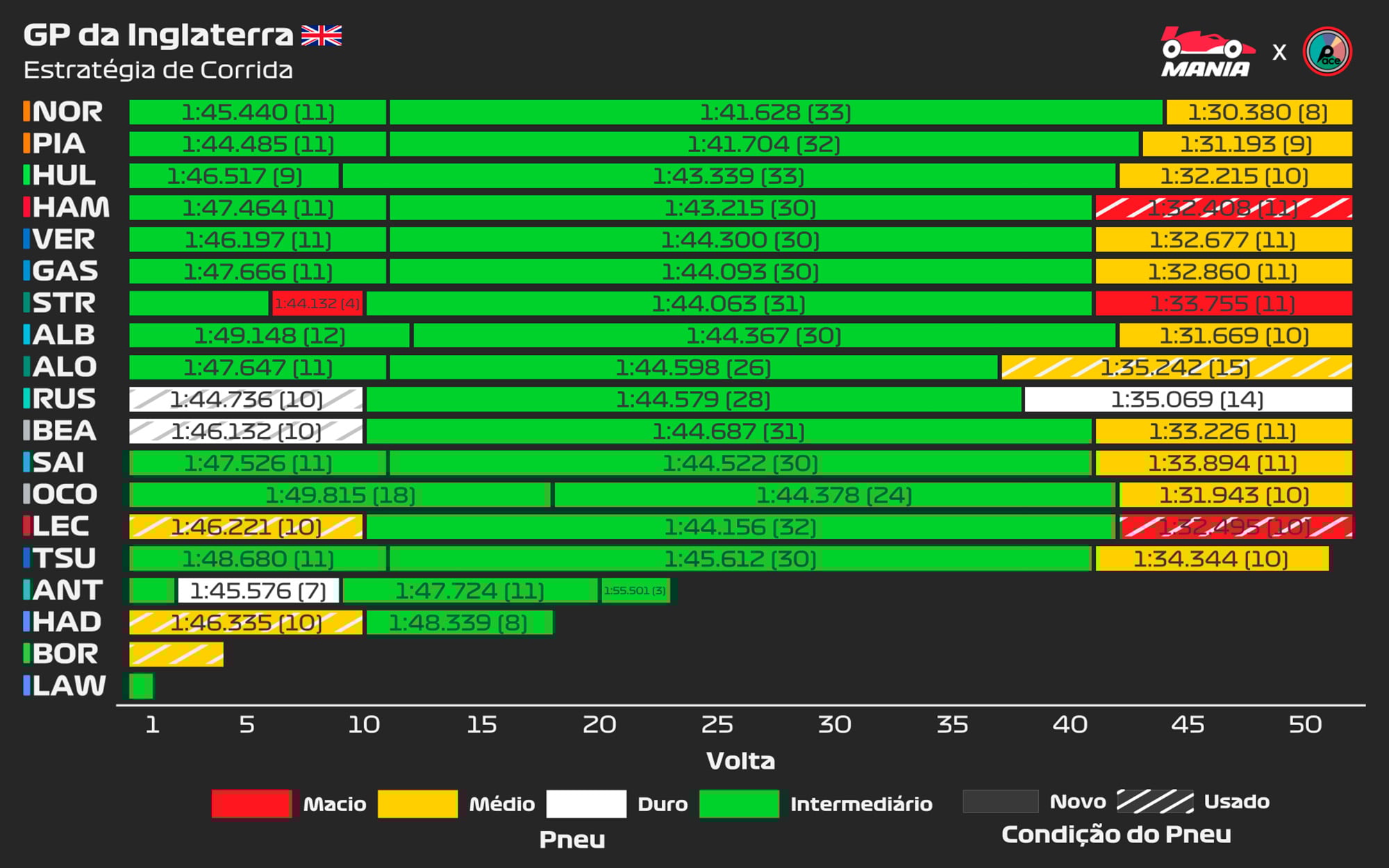Click the red Macio legend swatch

(251, 803)
